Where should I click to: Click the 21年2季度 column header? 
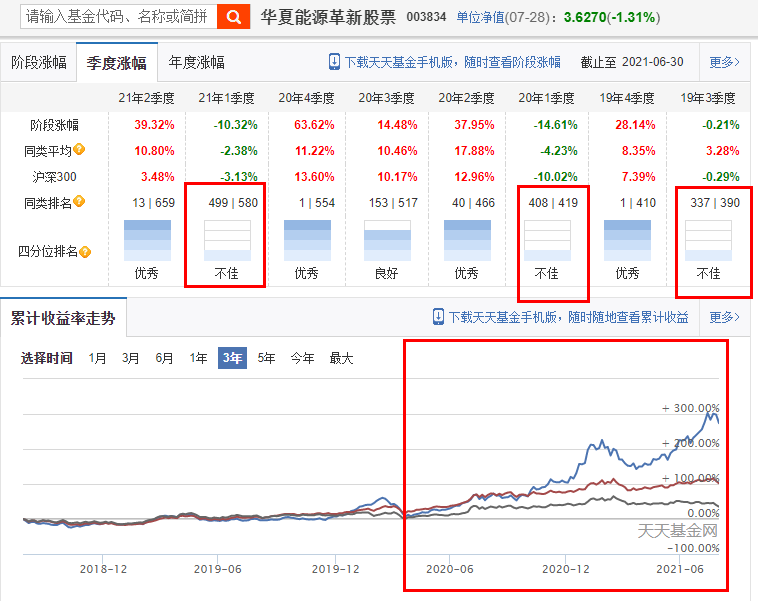(x=146, y=98)
